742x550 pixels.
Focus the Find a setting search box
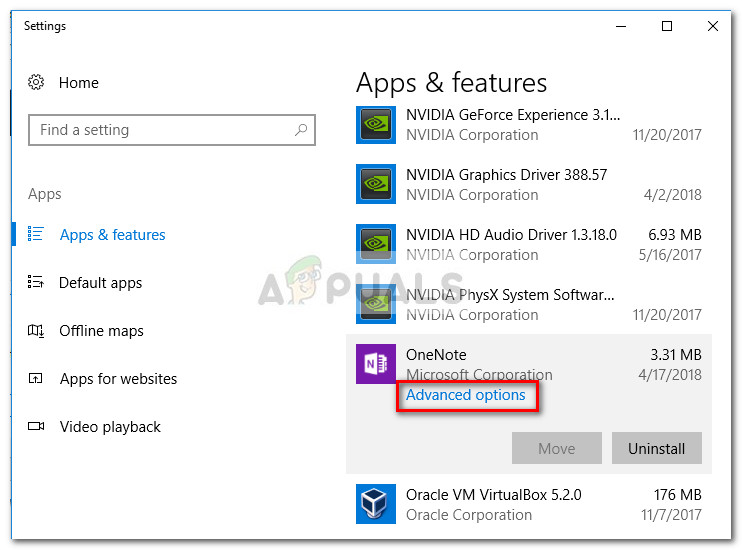point(172,130)
